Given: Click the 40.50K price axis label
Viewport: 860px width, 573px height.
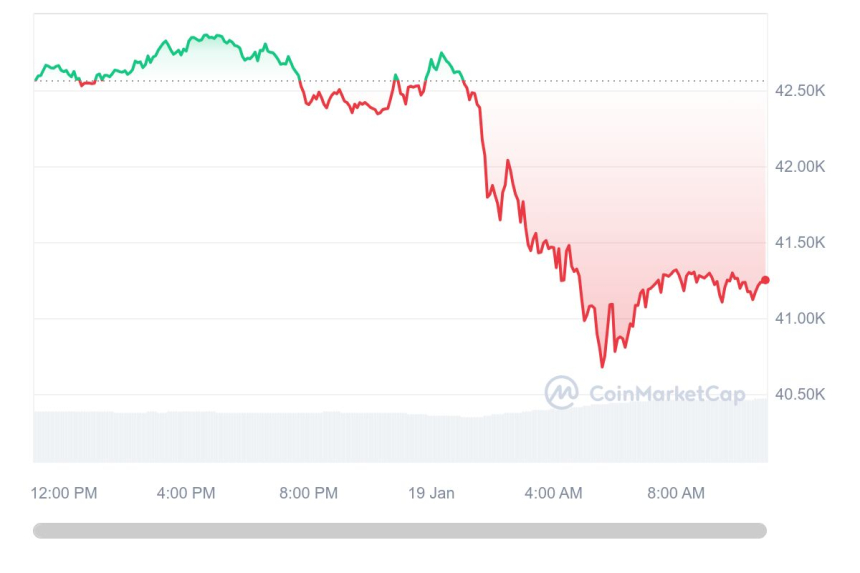Looking at the screenshot, I should 800,395.
